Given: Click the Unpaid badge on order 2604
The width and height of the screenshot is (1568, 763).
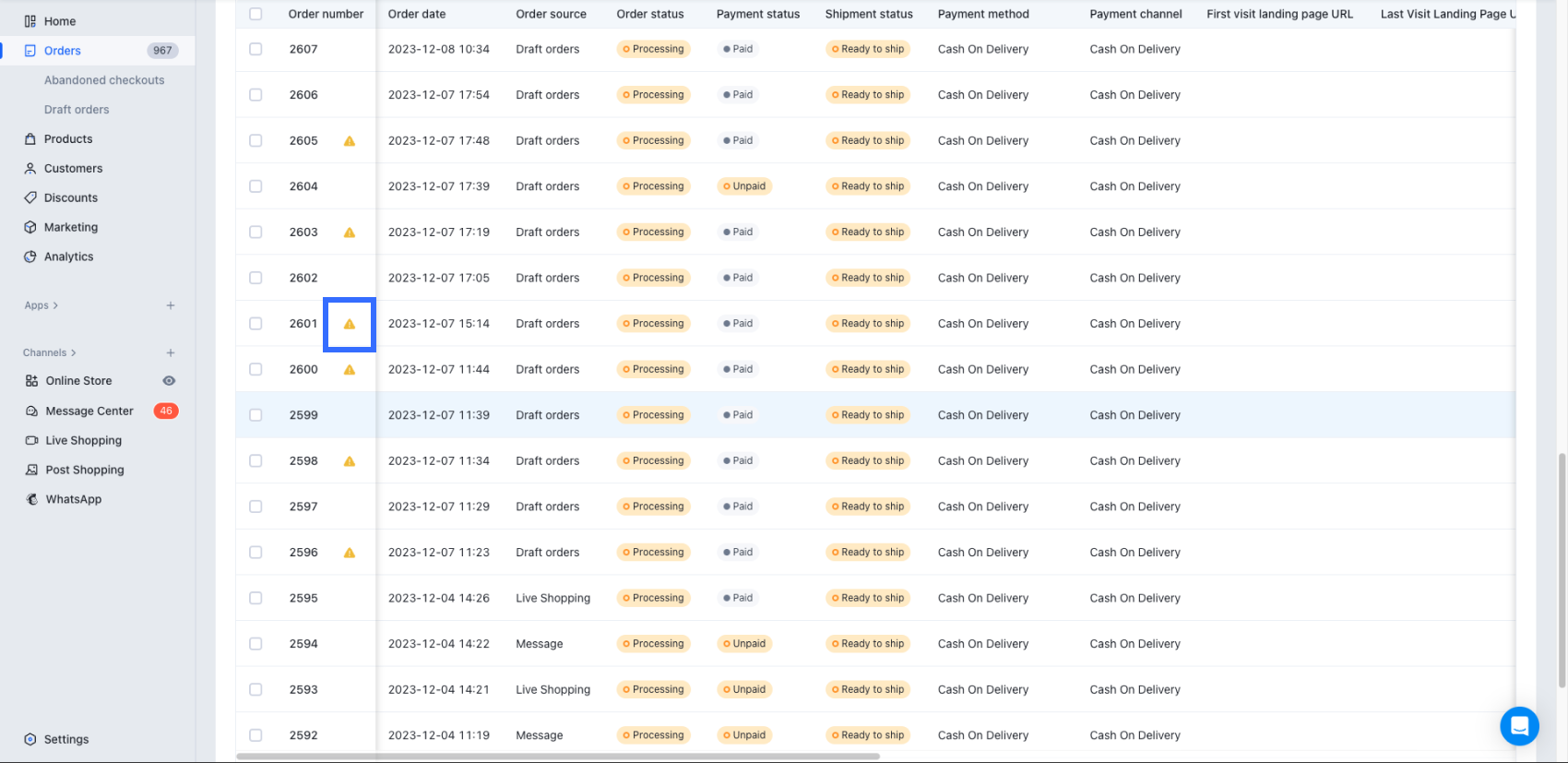Looking at the screenshot, I should 744,186.
